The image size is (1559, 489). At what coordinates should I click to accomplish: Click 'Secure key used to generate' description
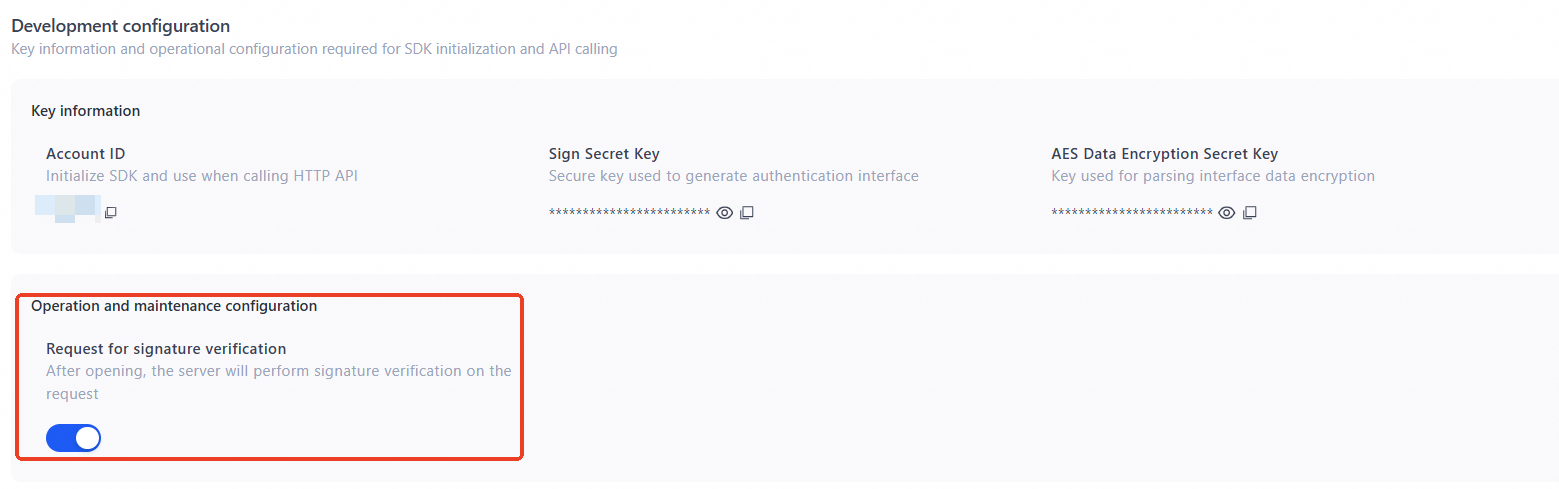click(733, 176)
